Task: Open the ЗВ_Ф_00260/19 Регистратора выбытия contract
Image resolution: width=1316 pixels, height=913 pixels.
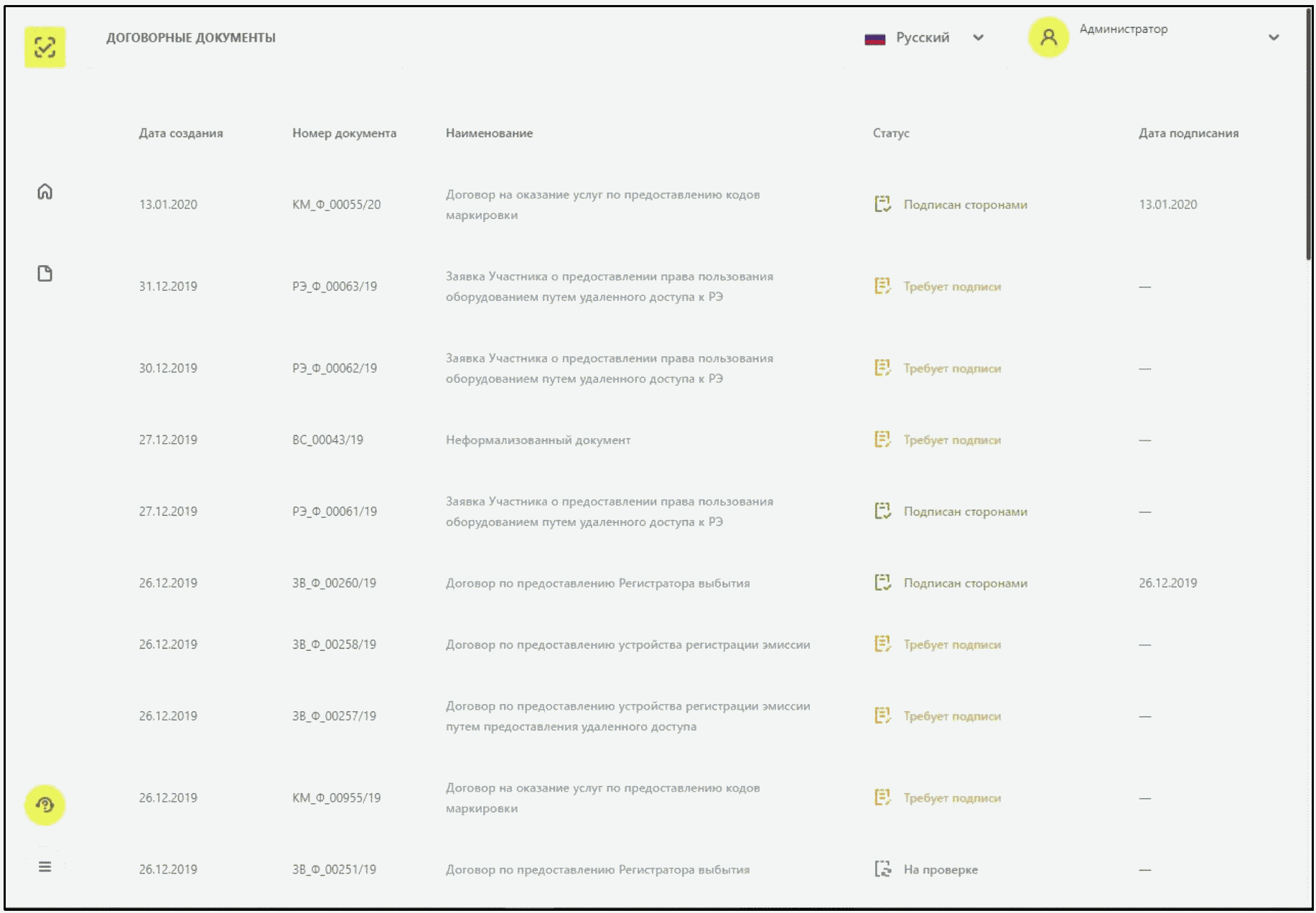Action: point(597,583)
